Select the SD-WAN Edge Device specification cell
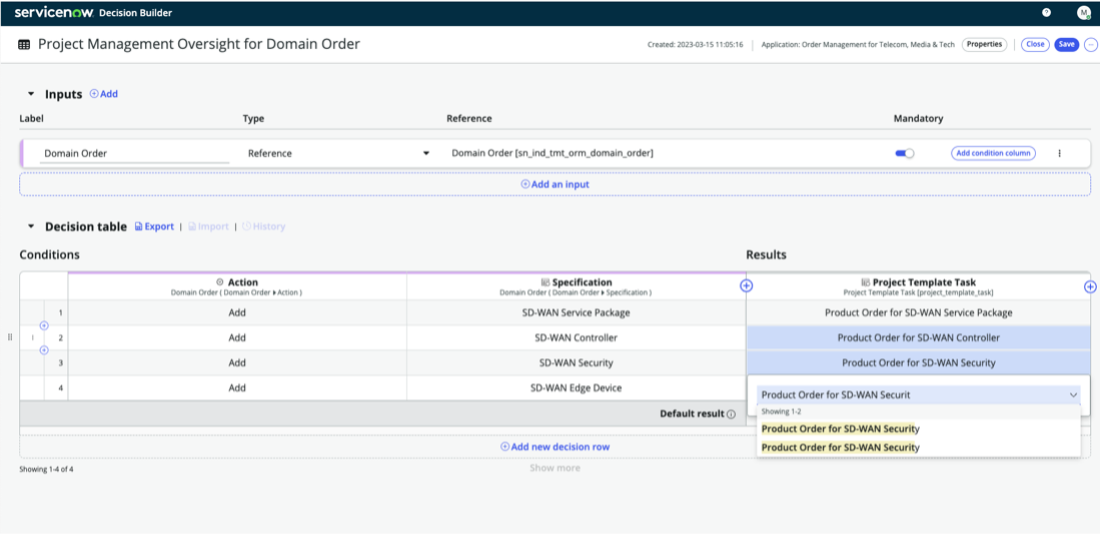 point(575,388)
